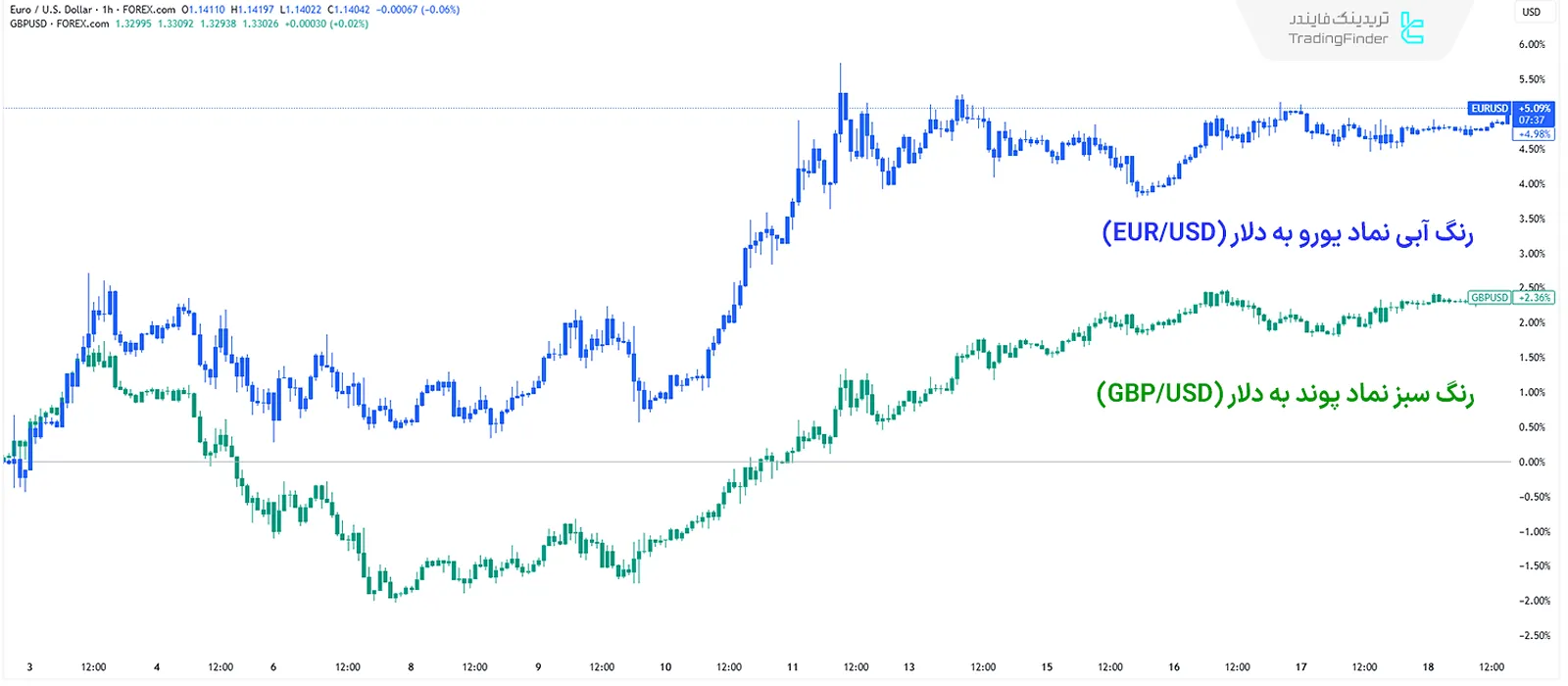The height and width of the screenshot is (686, 1568).
Task: Click the blue EUR/USD annotation text
Action: pyautogui.click(x=1287, y=233)
